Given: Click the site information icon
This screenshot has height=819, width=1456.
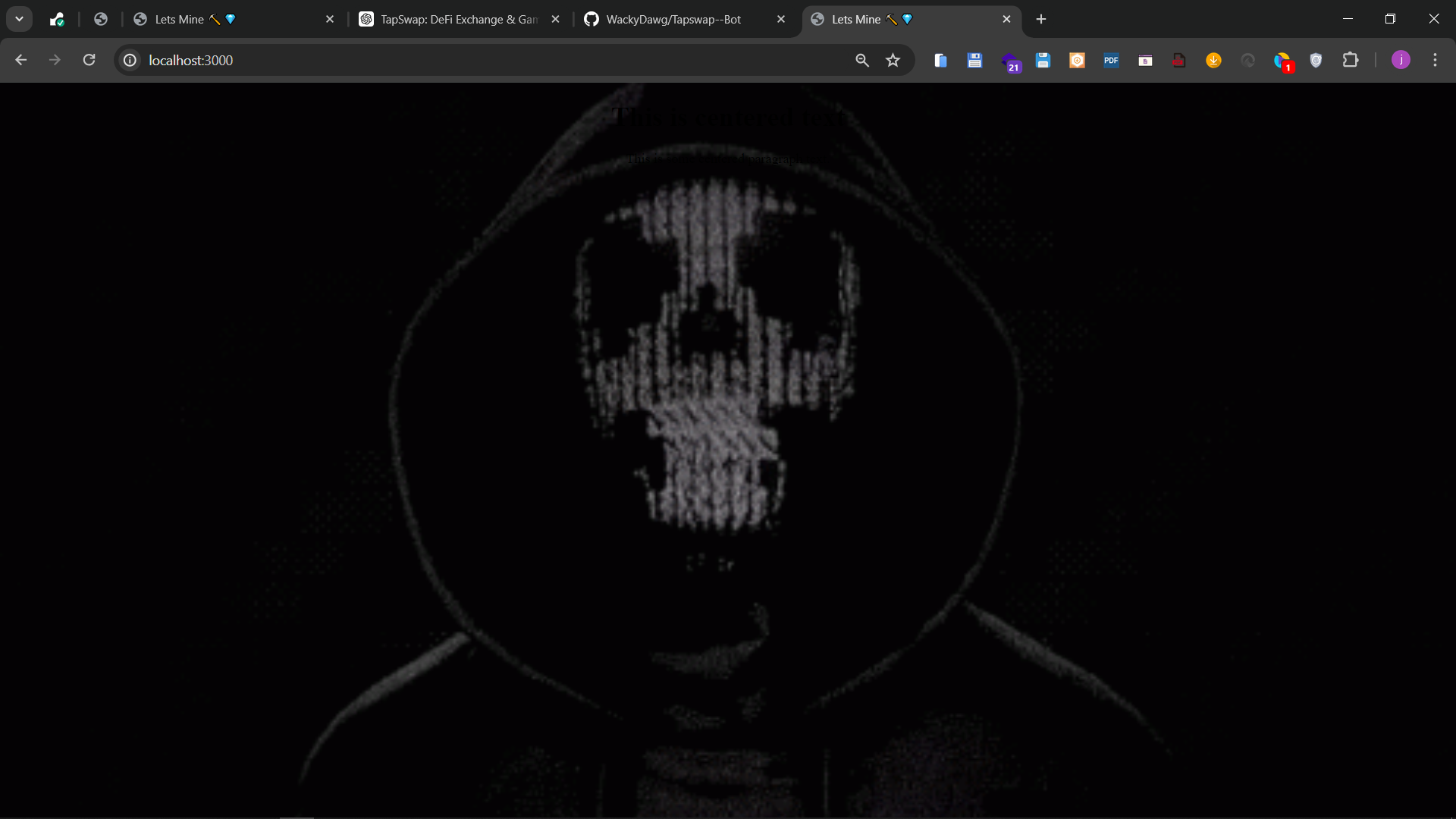Looking at the screenshot, I should click(130, 60).
